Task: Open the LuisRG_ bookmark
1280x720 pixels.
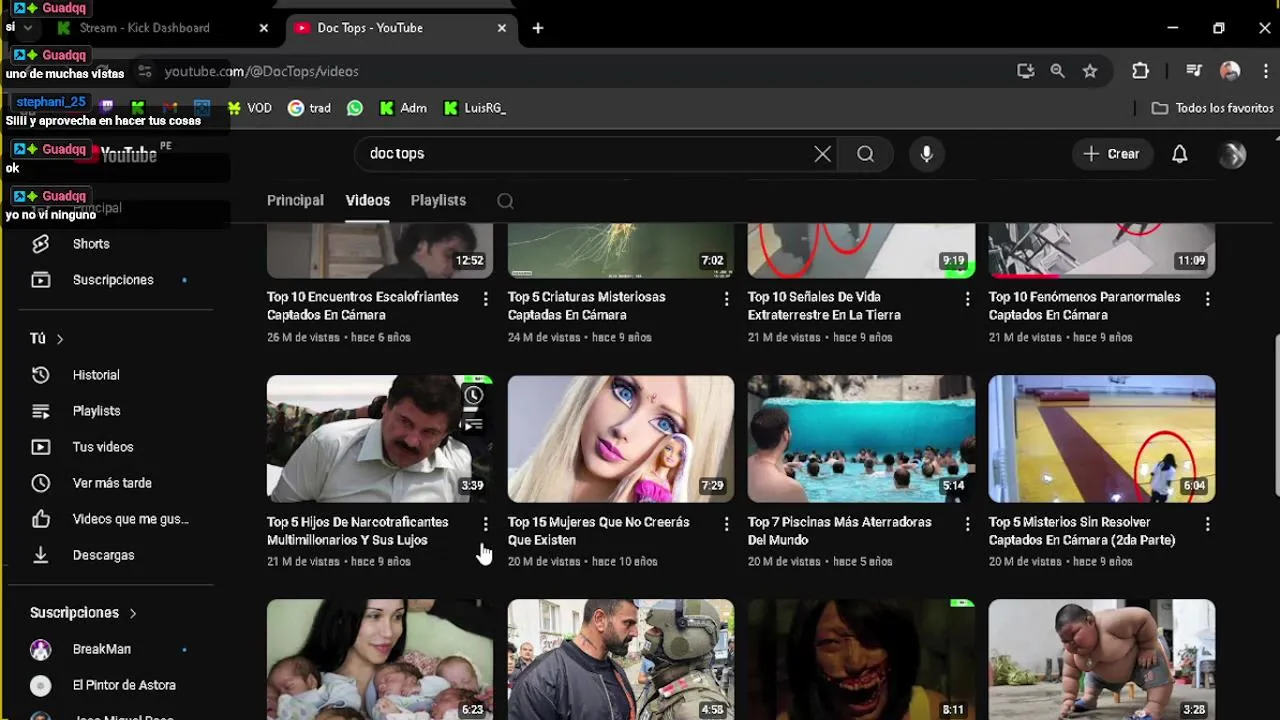Action: 475,108
